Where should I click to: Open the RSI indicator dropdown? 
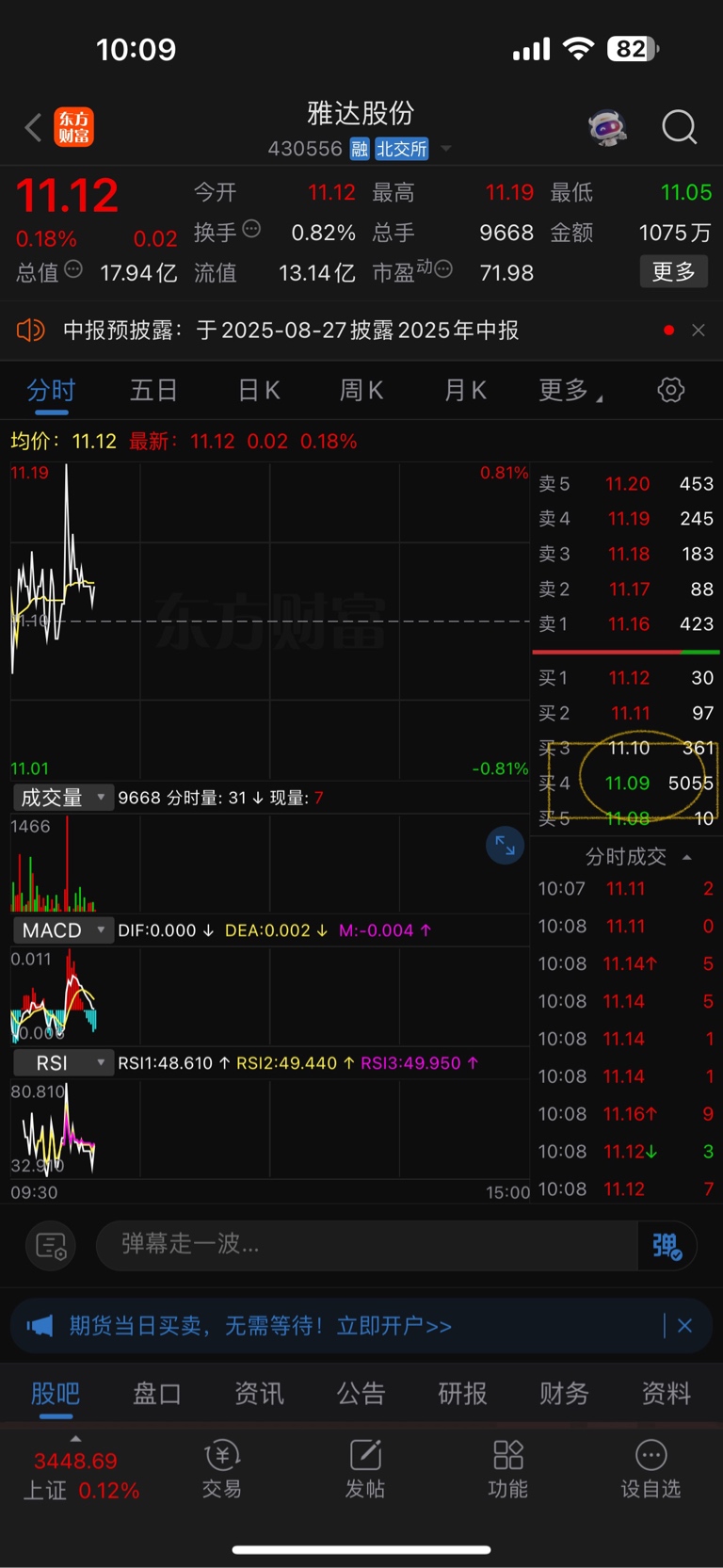click(62, 1063)
